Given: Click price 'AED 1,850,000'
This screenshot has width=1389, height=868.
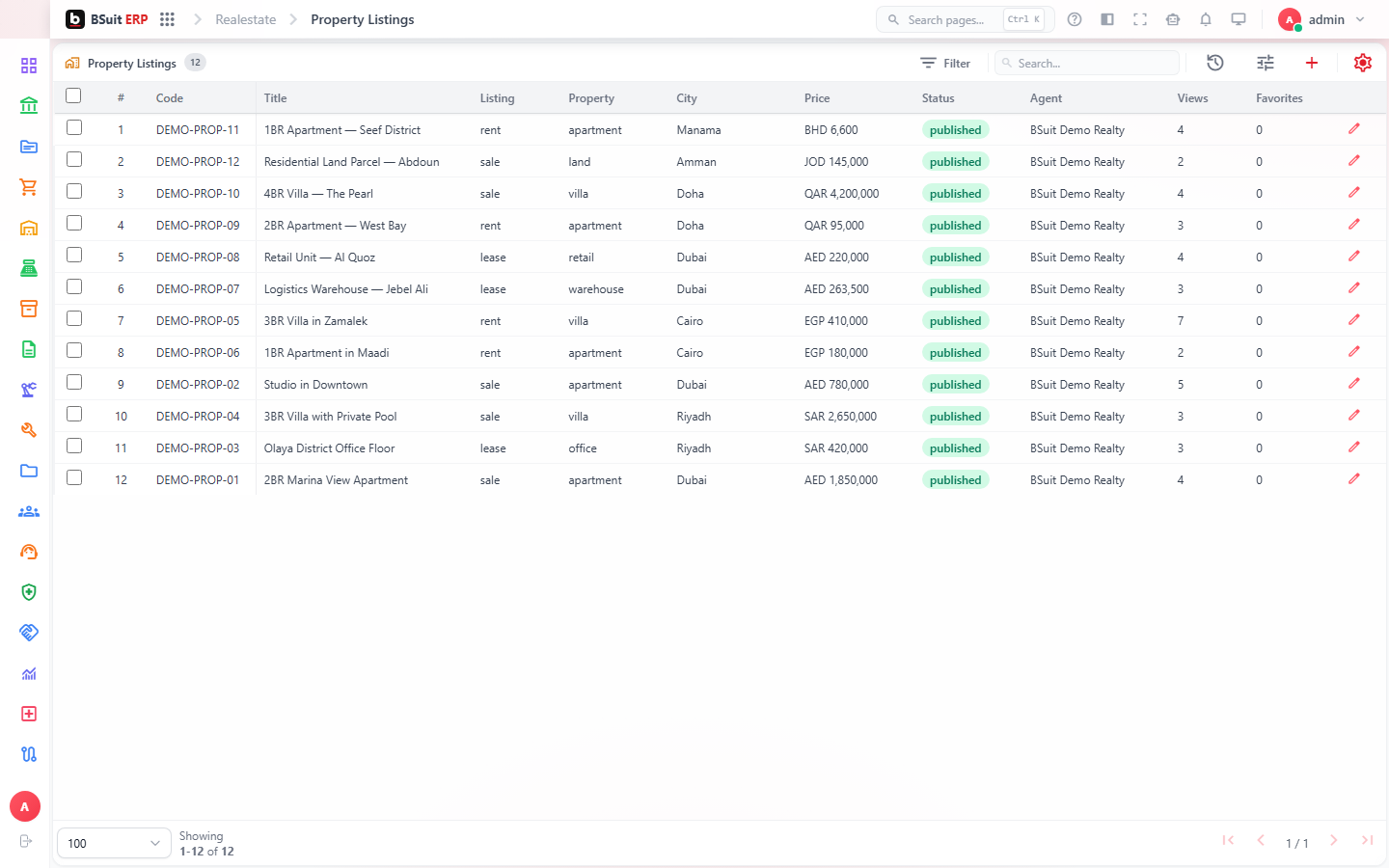Looking at the screenshot, I should click(841, 480).
